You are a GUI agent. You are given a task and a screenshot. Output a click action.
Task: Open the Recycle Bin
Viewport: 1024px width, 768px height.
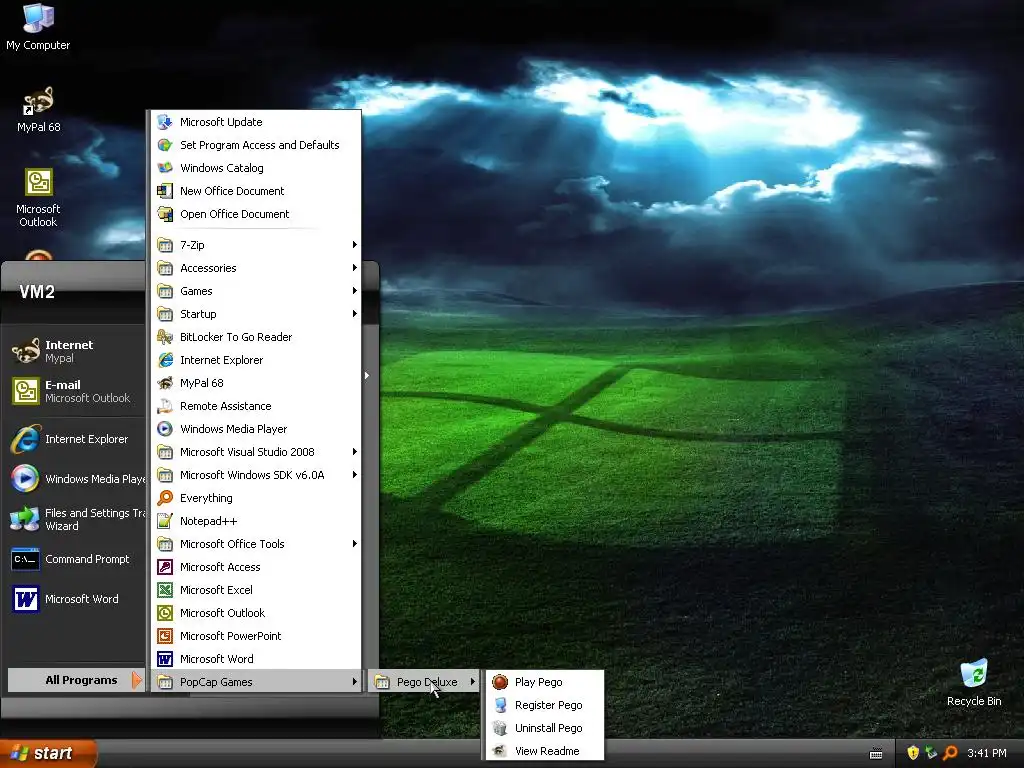click(x=974, y=683)
